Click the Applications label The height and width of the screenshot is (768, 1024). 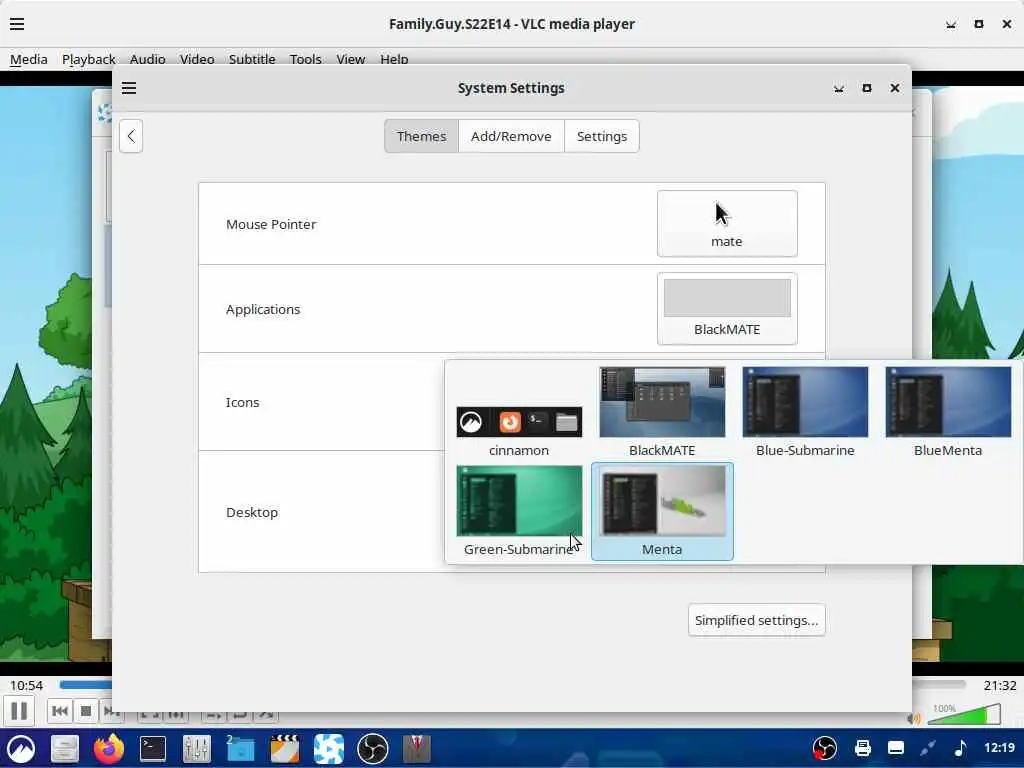point(263,309)
